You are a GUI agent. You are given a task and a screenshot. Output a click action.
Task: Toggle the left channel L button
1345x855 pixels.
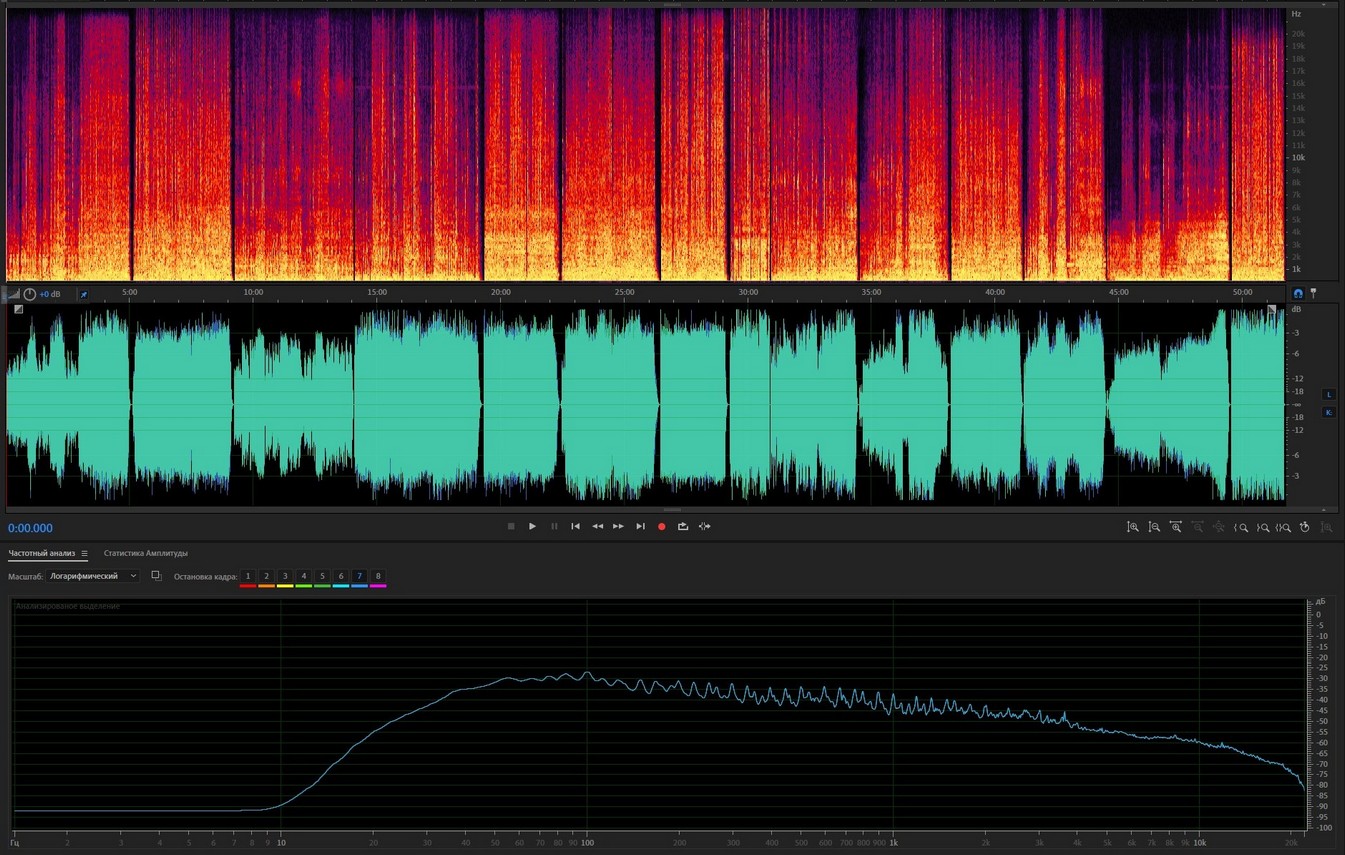tap(1329, 394)
